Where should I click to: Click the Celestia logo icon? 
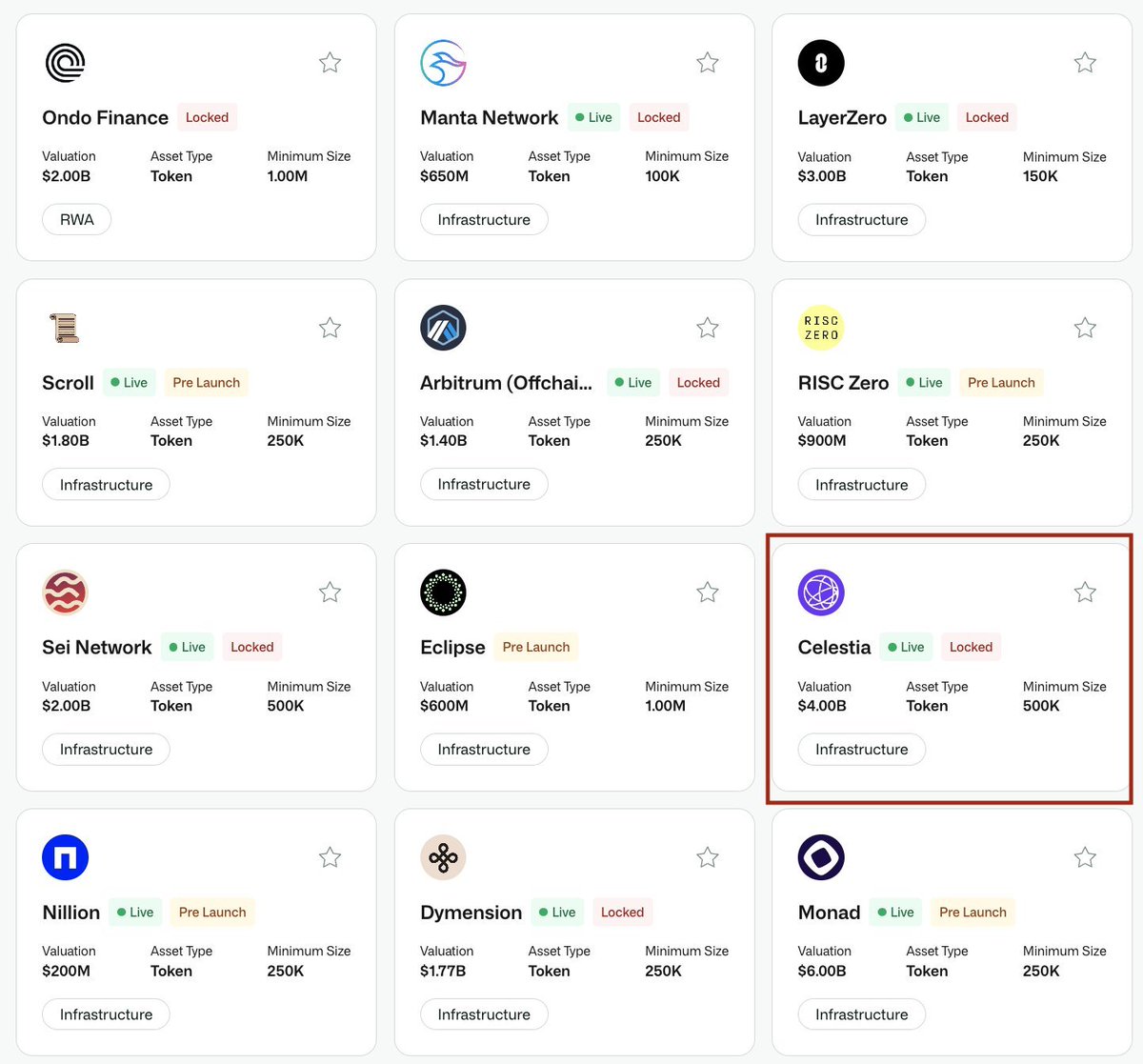821,592
